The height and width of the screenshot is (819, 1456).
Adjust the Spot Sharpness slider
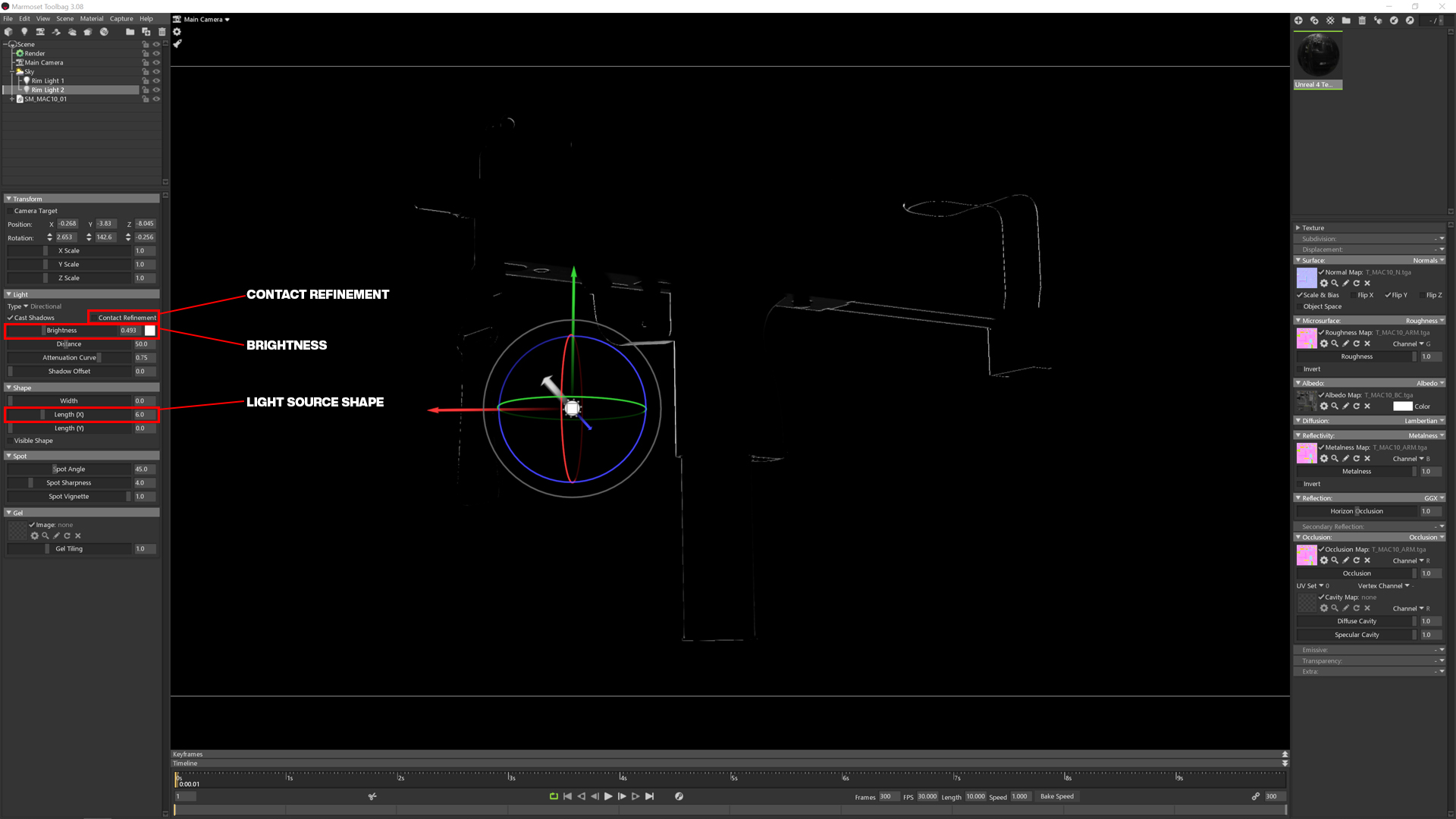pos(68,483)
